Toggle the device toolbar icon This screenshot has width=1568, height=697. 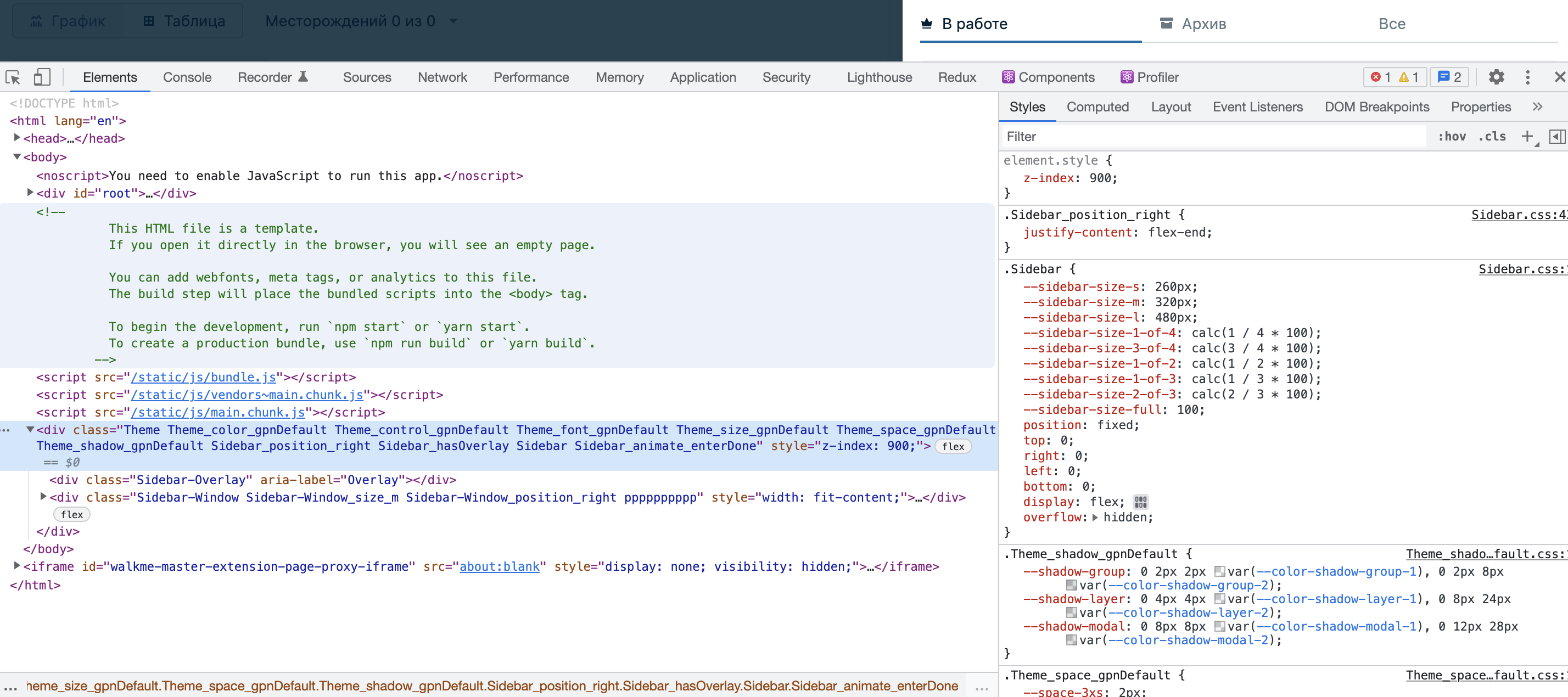(x=41, y=77)
